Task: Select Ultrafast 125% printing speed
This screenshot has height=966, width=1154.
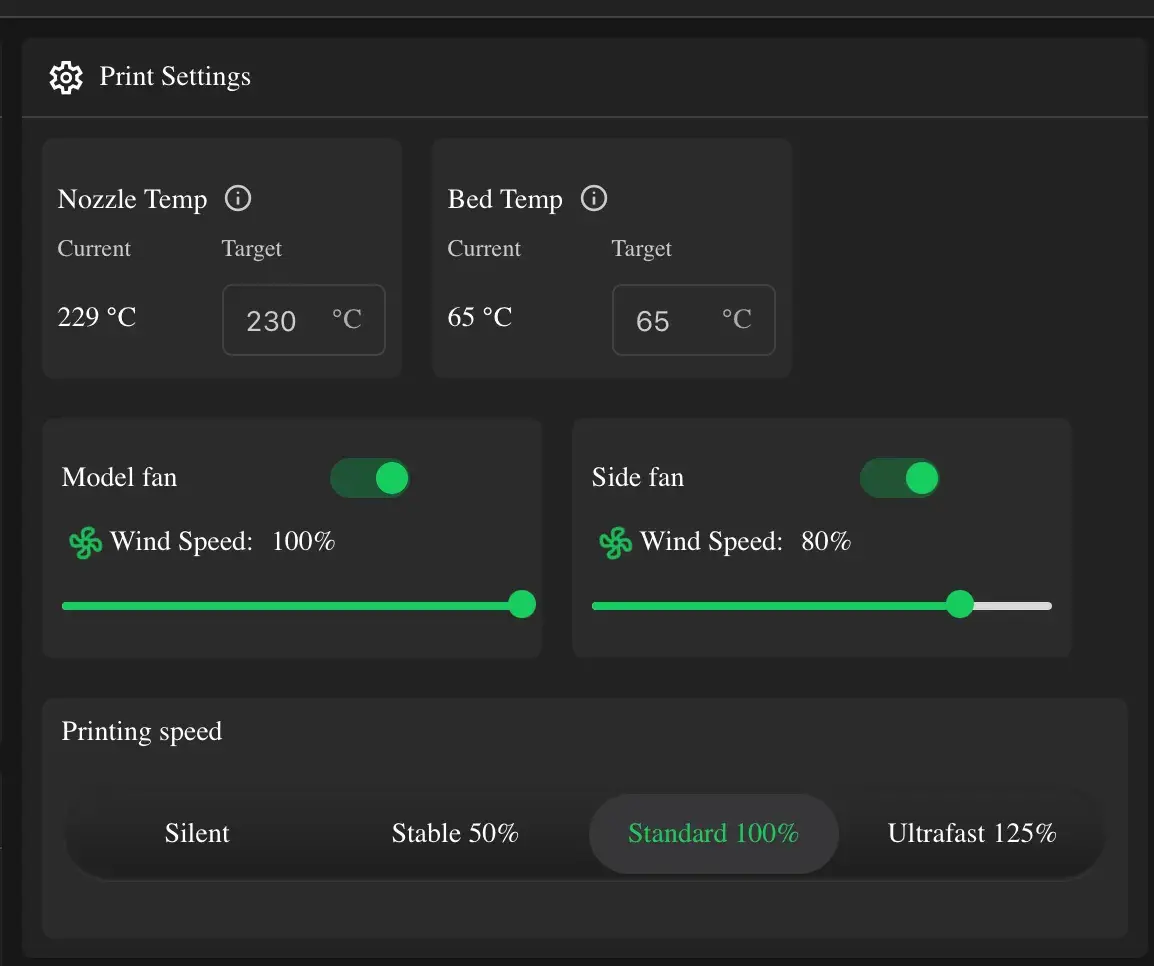Action: 971,834
